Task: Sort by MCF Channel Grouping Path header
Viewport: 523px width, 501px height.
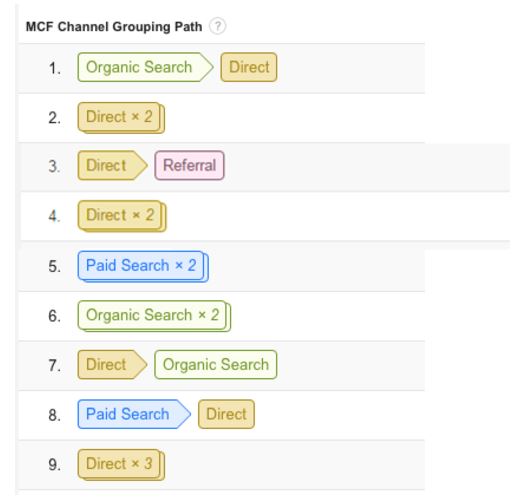Action: click(x=114, y=27)
